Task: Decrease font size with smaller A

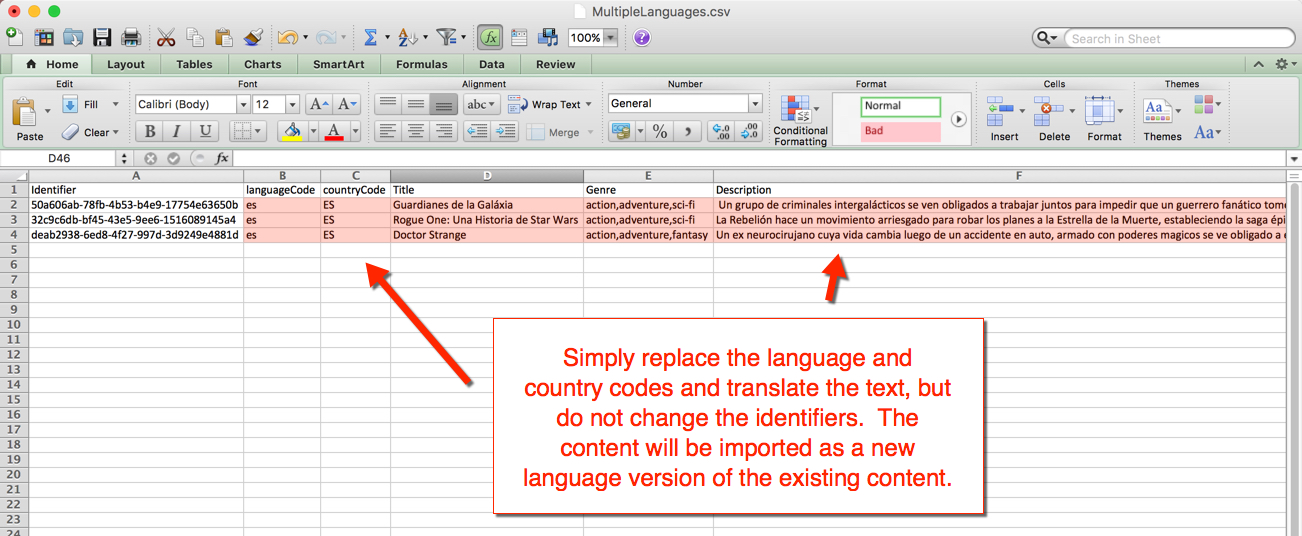Action: [x=347, y=104]
